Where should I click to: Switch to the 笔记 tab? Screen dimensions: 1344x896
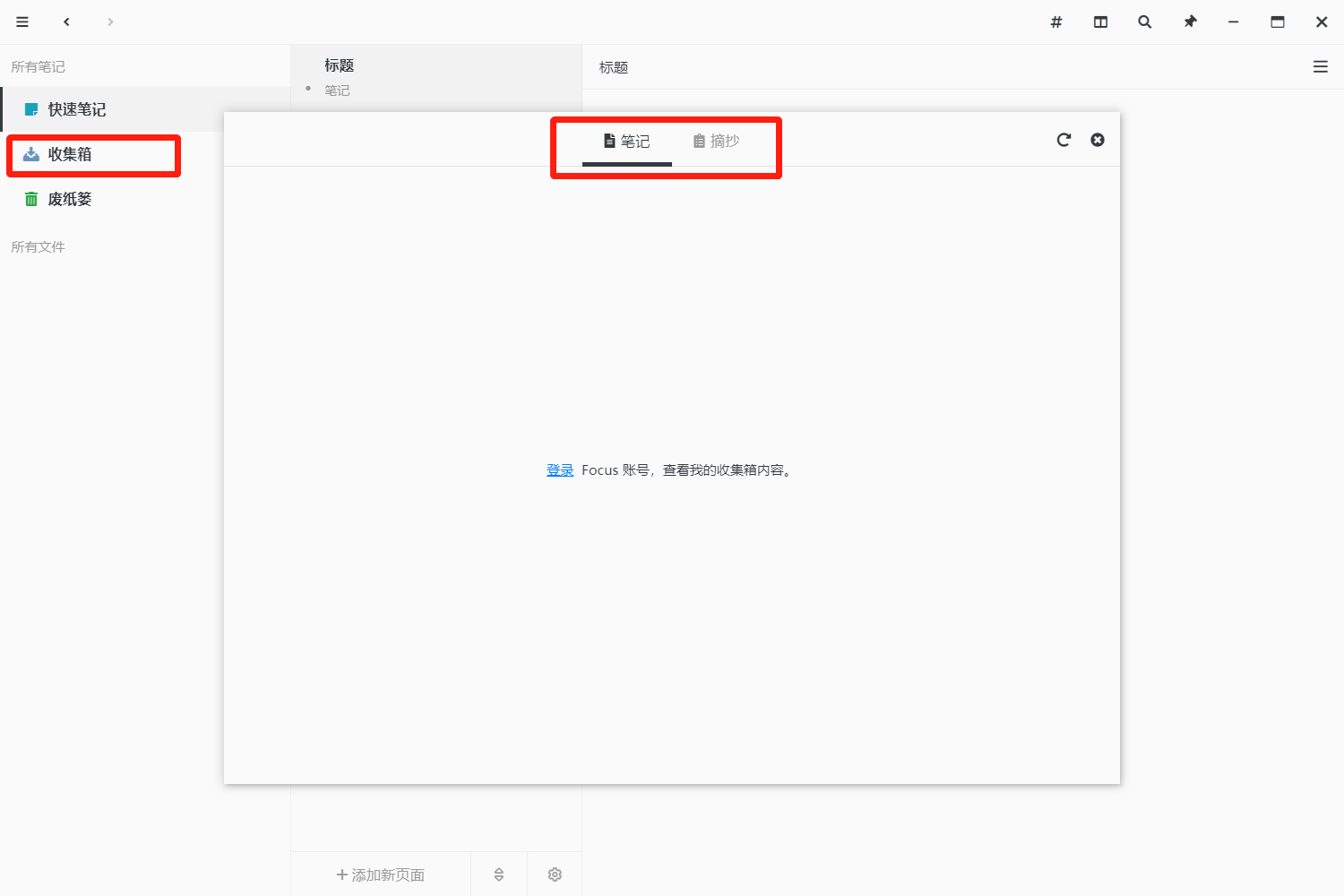627,141
